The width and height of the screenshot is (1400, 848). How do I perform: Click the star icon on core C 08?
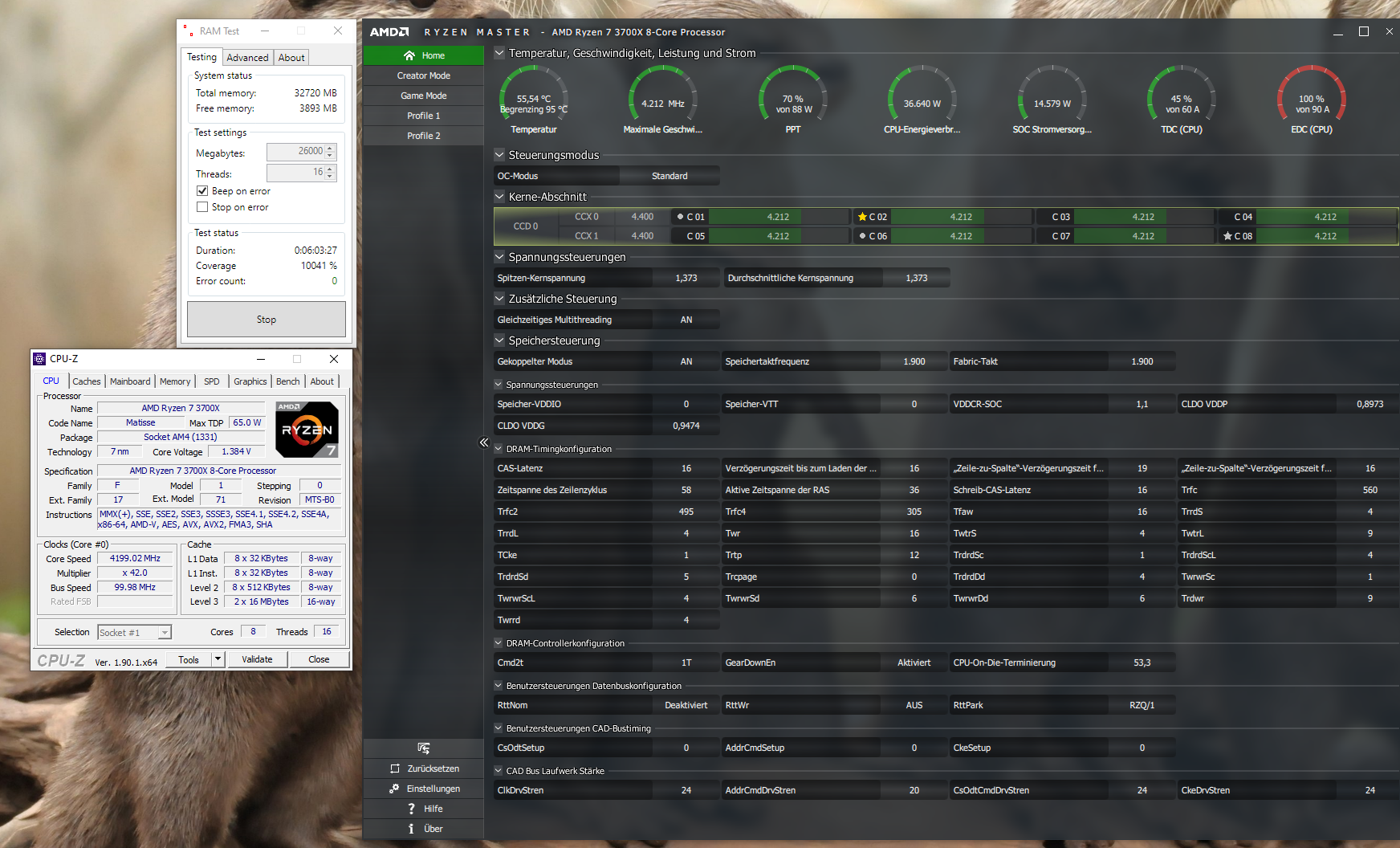click(1227, 236)
